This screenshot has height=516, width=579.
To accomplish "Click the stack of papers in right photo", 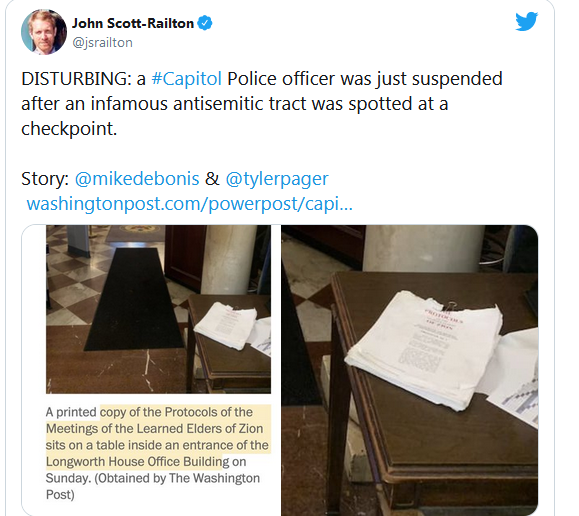I will 425,349.
